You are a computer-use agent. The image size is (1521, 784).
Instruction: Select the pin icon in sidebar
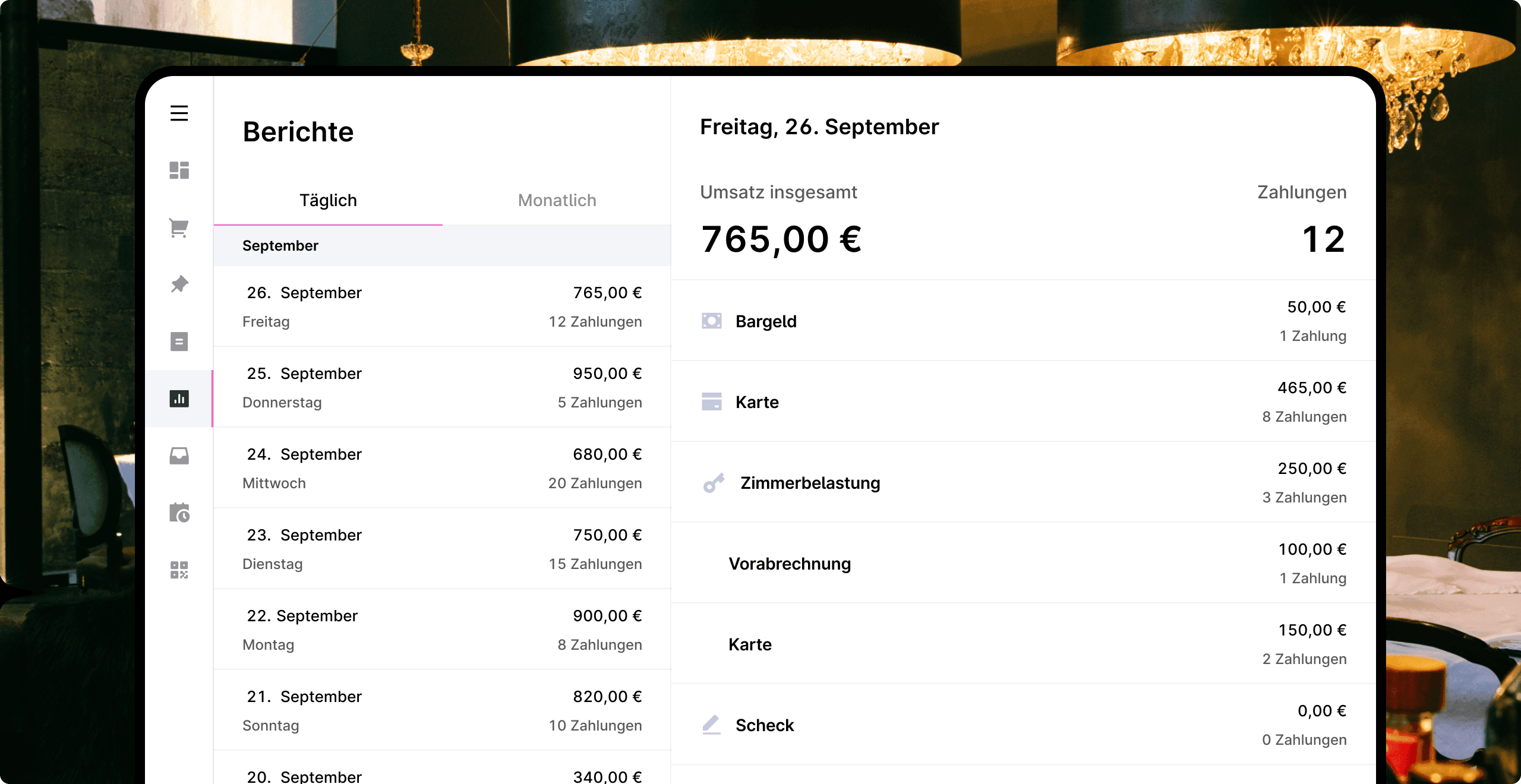pos(179,284)
